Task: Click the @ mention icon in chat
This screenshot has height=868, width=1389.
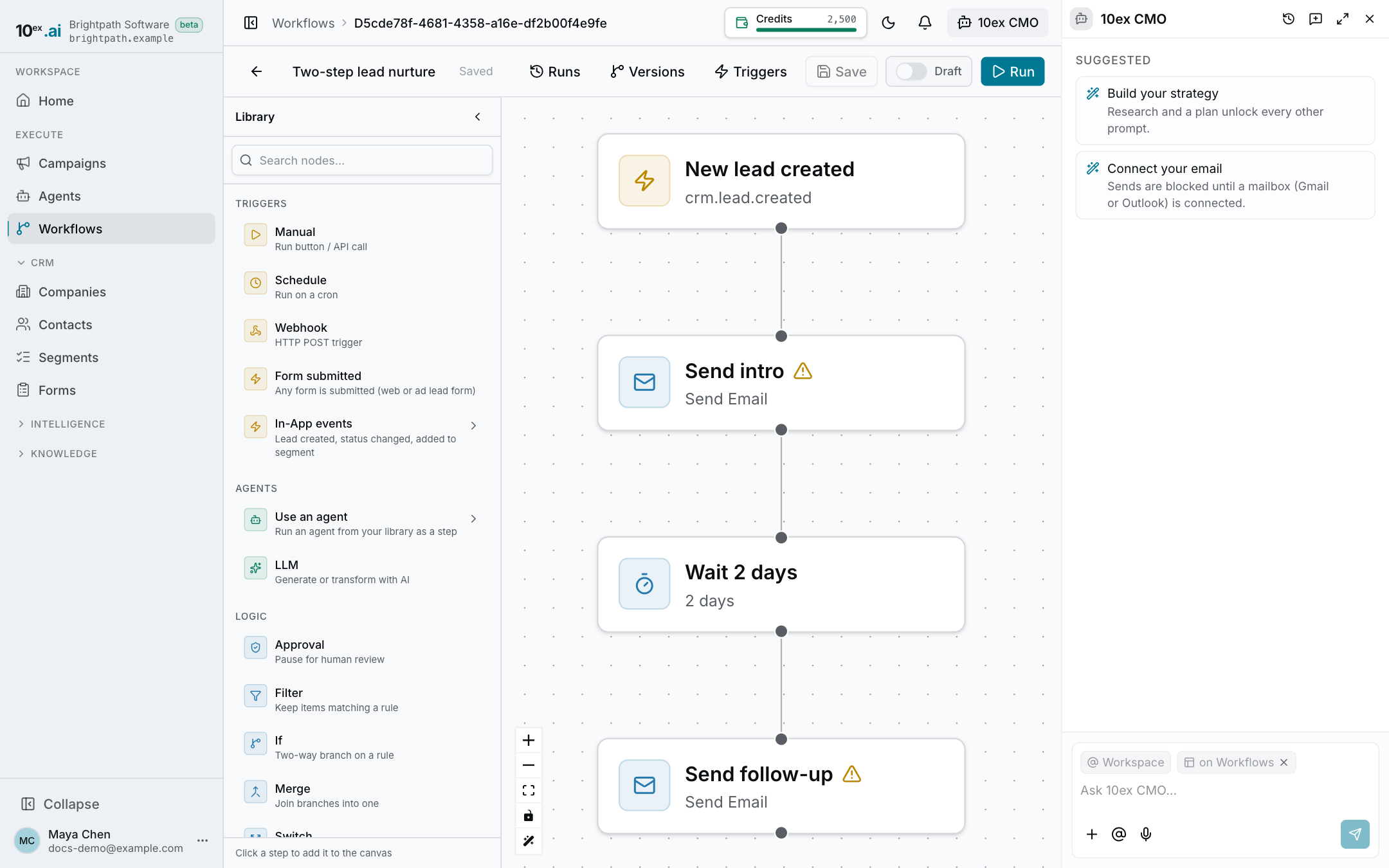Action: 1119,834
